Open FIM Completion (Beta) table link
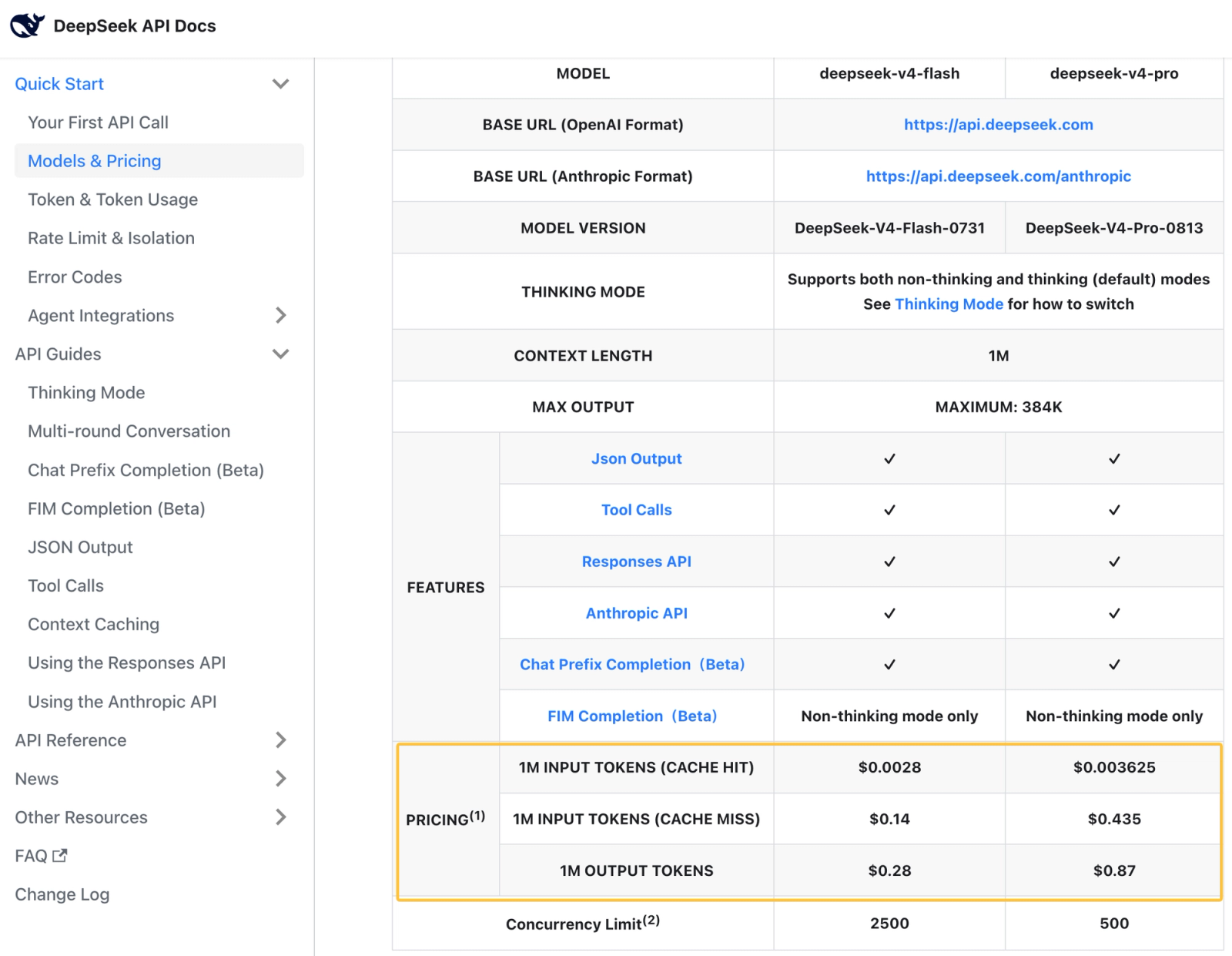1232x956 pixels. click(x=632, y=716)
